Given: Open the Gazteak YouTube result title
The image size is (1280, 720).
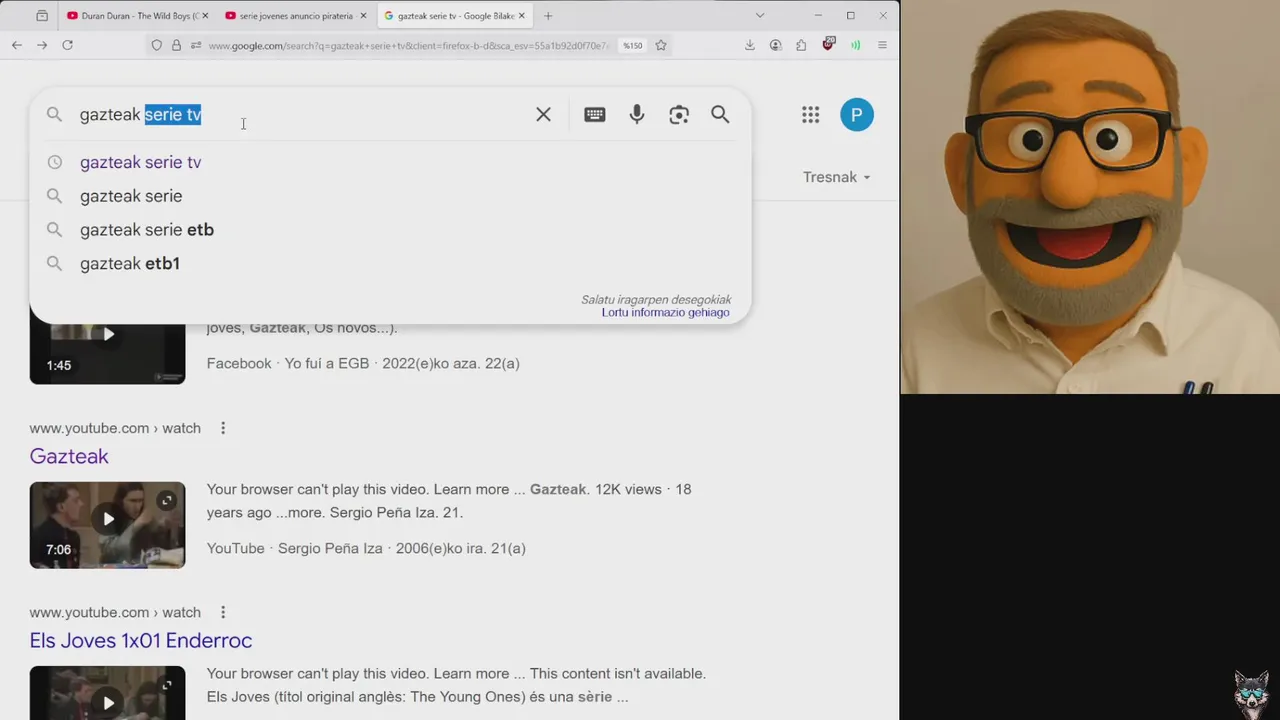Looking at the screenshot, I should click(69, 456).
